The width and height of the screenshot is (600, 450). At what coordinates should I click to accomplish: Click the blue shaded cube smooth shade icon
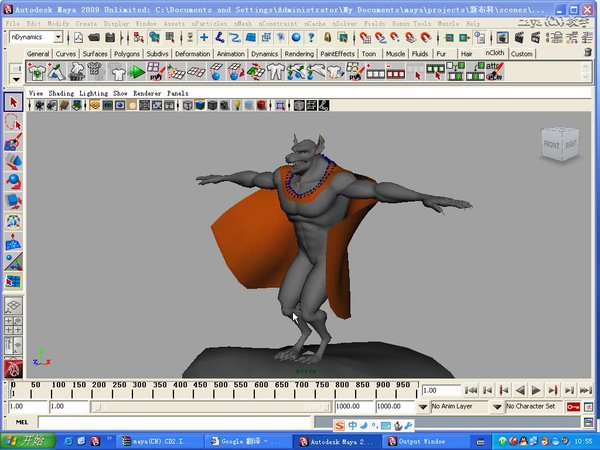click(x=200, y=105)
